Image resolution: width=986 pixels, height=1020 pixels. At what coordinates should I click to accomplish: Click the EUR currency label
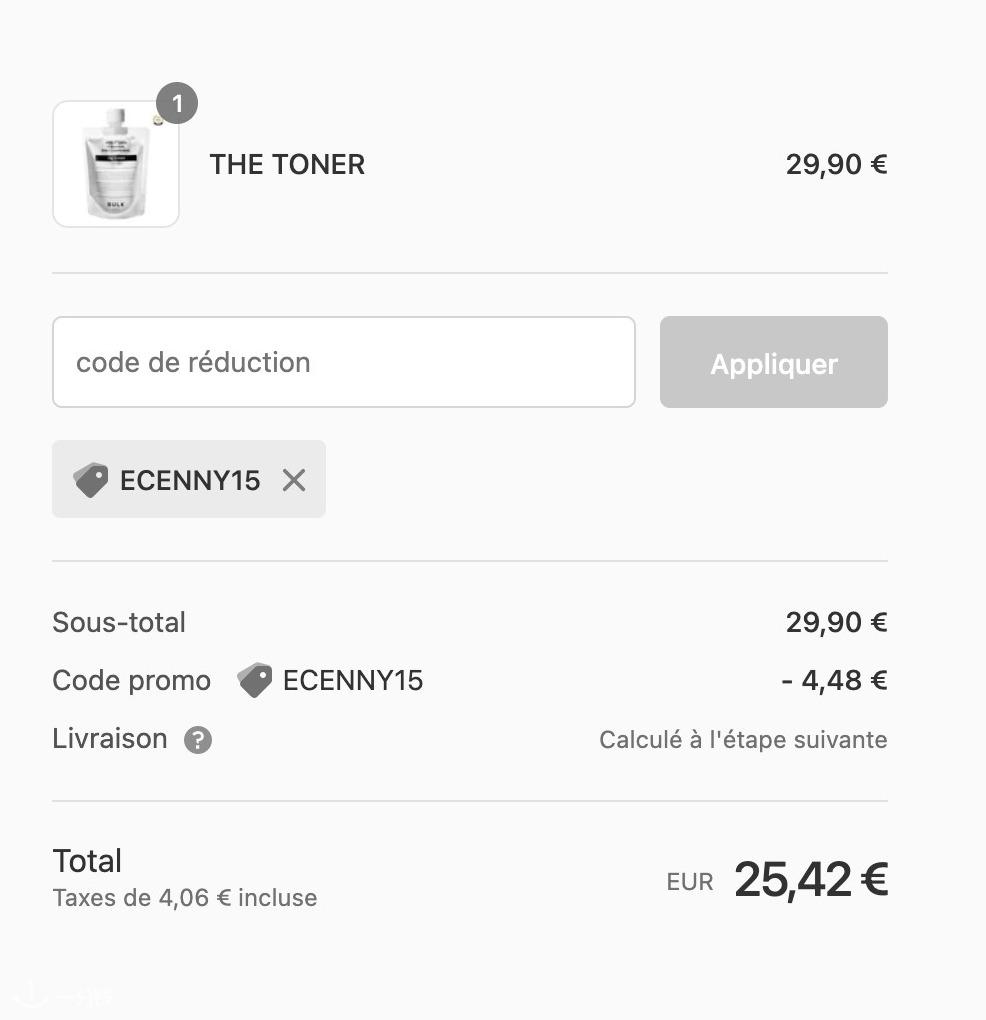[690, 882]
